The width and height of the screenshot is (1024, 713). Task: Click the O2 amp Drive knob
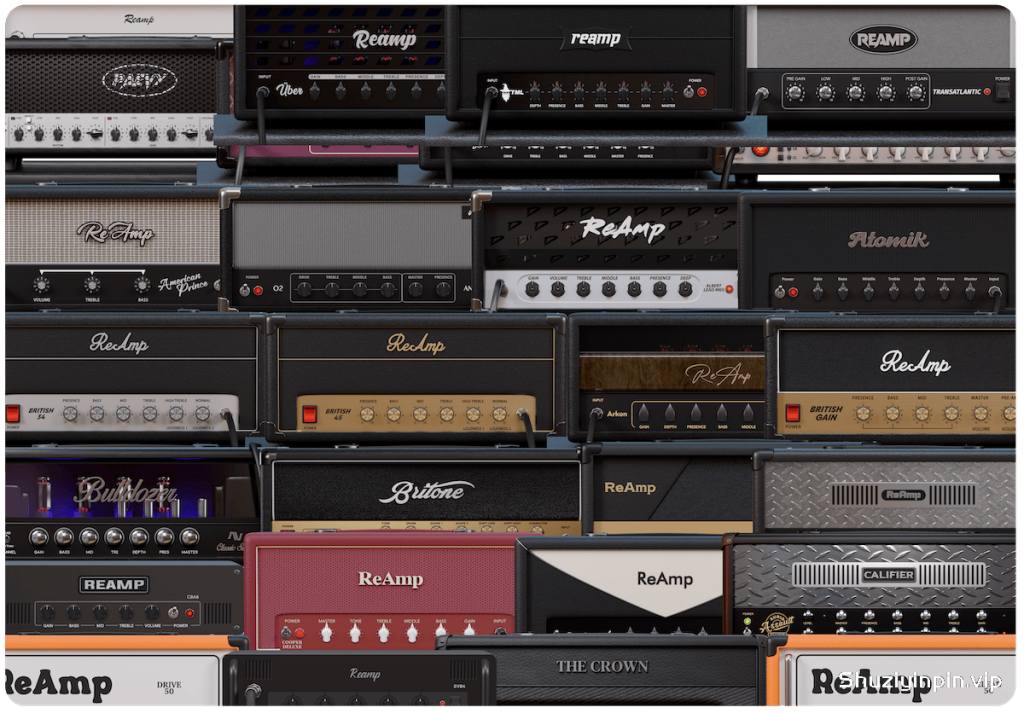point(304,290)
